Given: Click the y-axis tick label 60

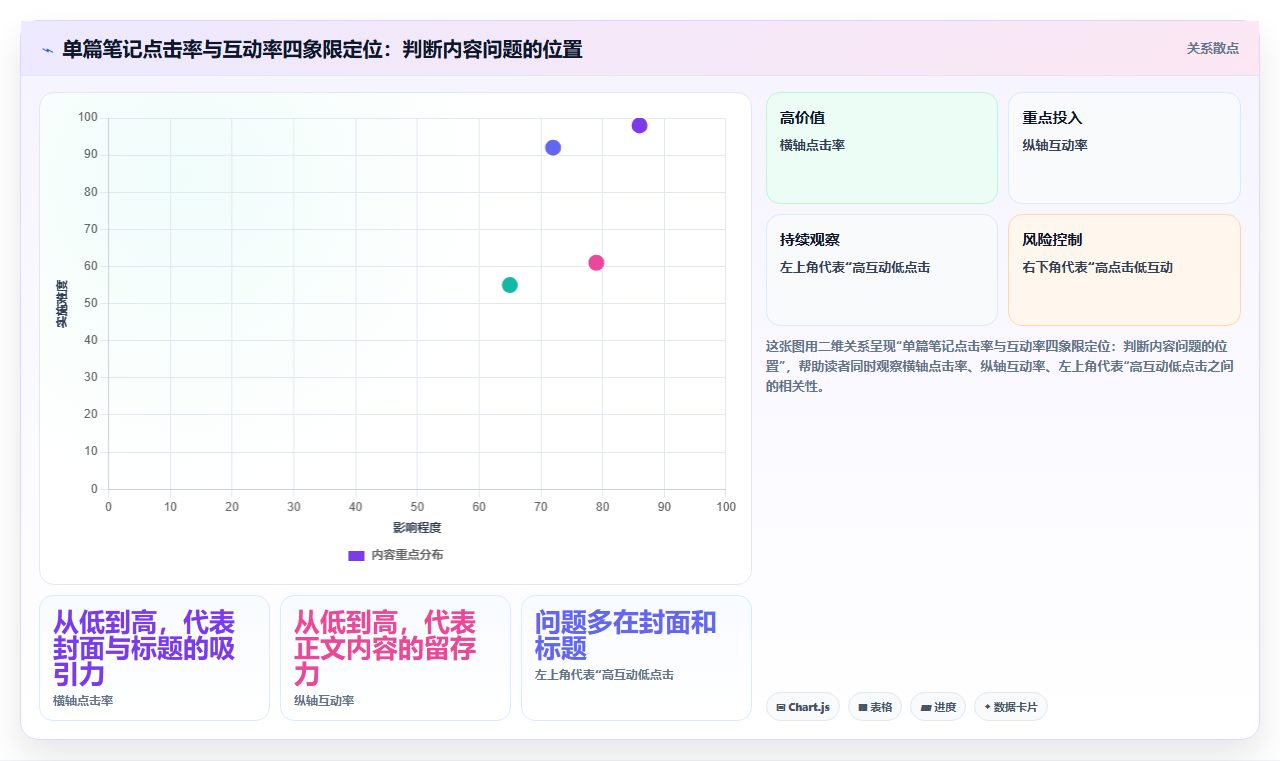Looking at the screenshot, I should (x=91, y=266).
